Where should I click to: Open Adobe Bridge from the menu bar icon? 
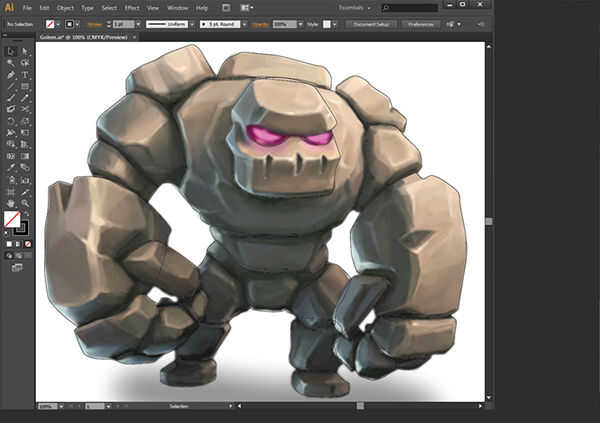(x=226, y=8)
